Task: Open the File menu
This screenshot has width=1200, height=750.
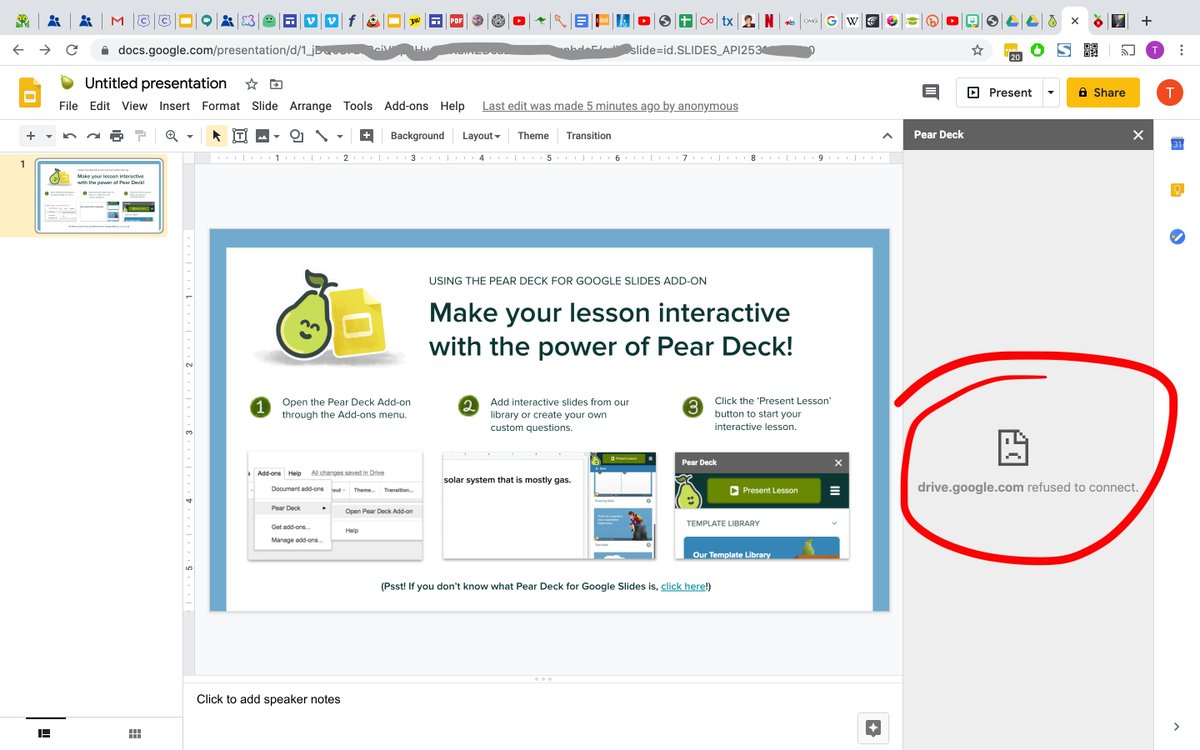Action: pyautogui.click(x=68, y=106)
